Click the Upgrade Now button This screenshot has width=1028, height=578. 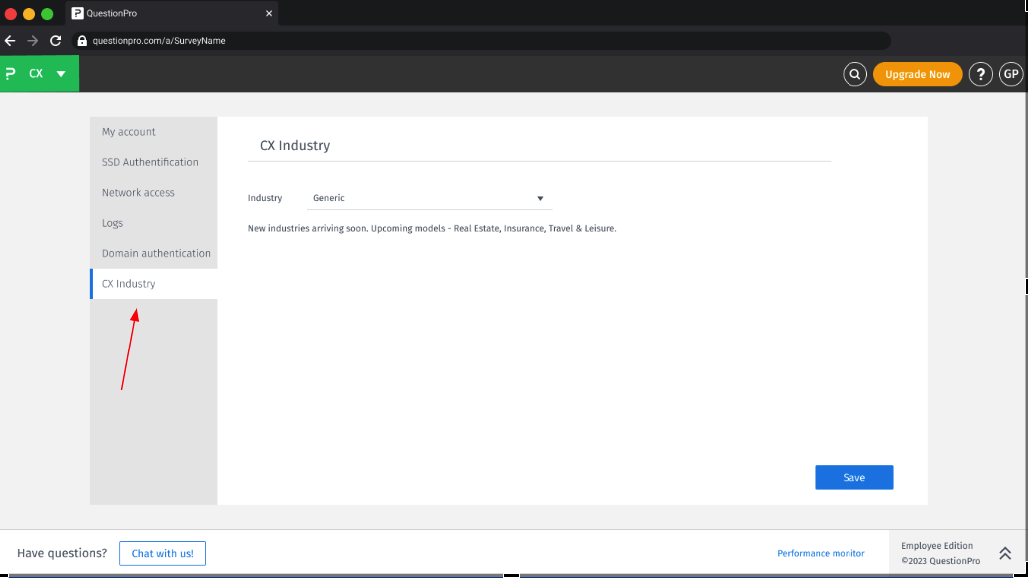[x=917, y=74]
